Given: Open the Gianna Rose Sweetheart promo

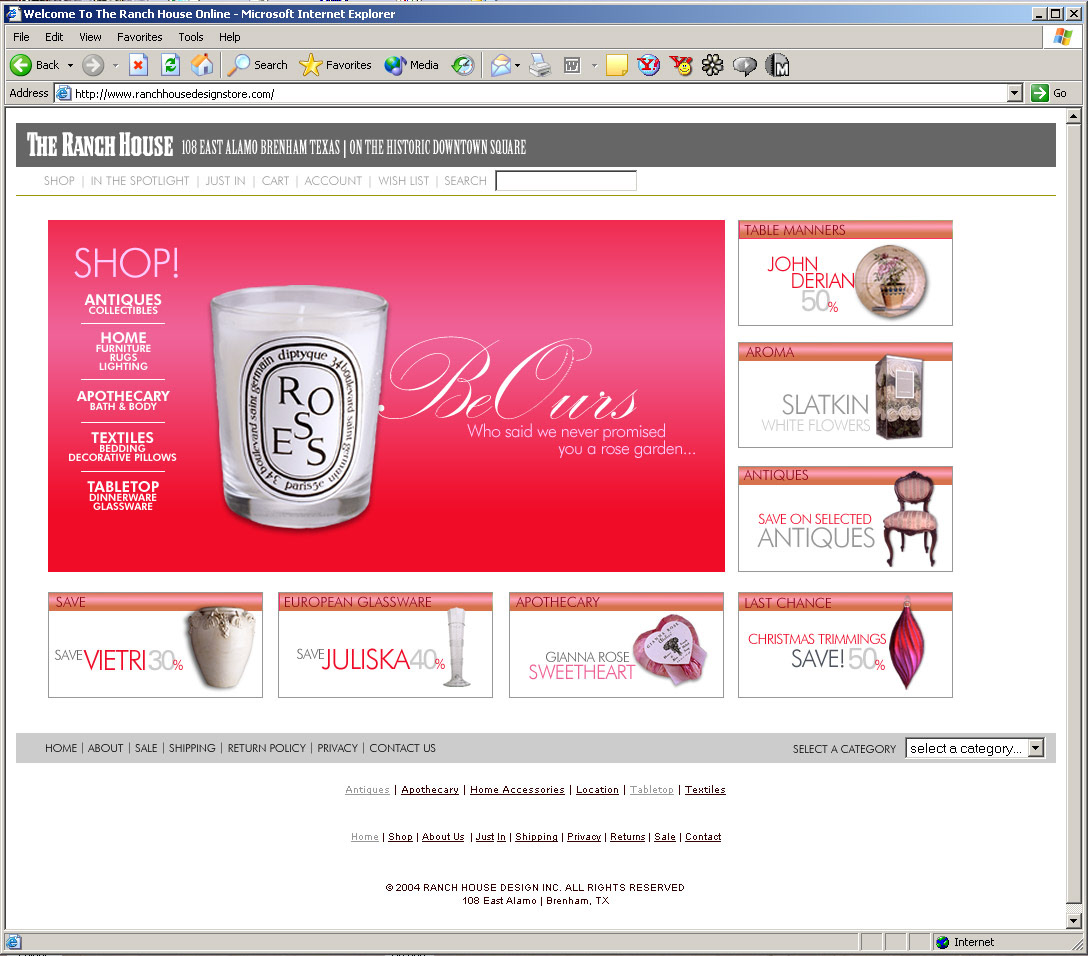Looking at the screenshot, I should 616,645.
